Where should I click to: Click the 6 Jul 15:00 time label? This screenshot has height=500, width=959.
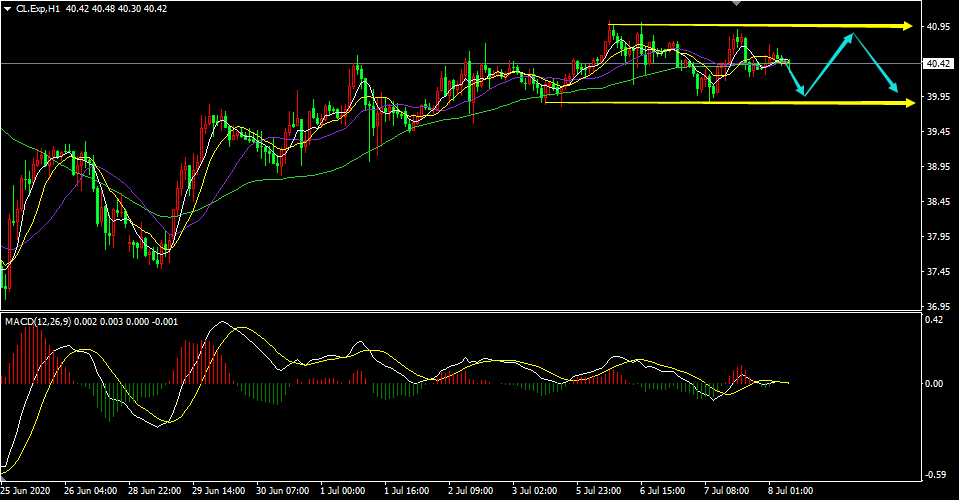pyautogui.click(x=663, y=491)
